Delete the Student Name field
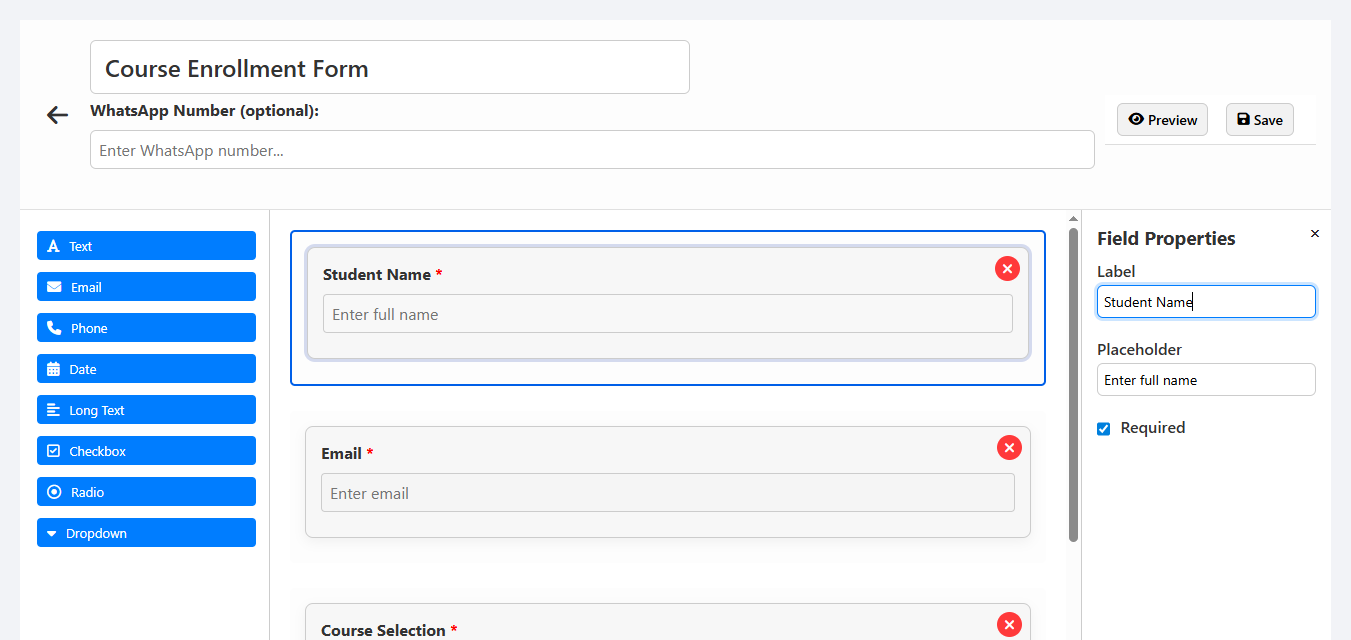The width and height of the screenshot is (1351, 640). pyautogui.click(x=1007, y=268)
